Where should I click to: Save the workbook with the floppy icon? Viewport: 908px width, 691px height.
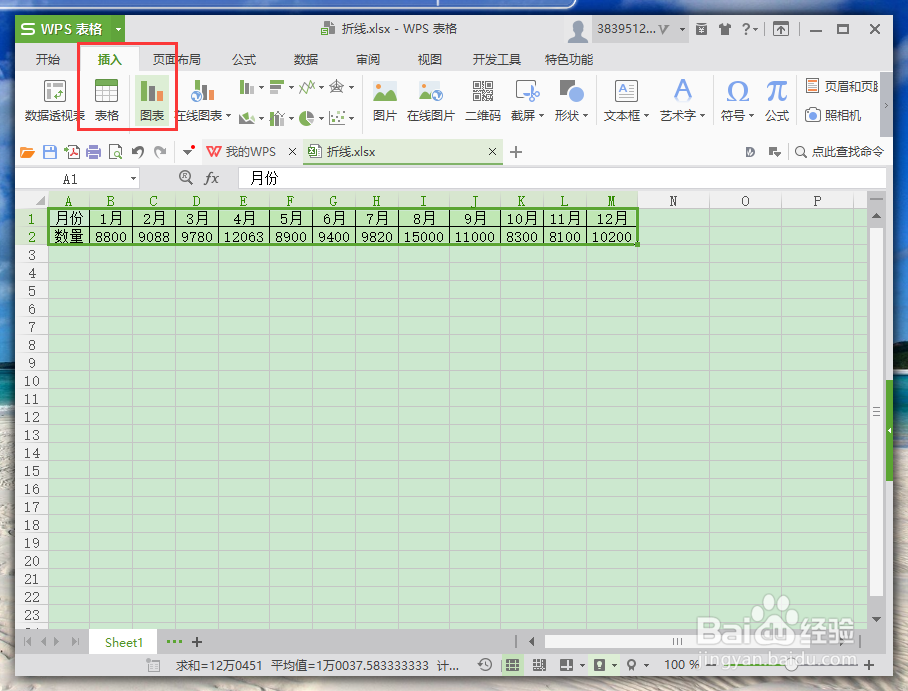tap(50, 152)
